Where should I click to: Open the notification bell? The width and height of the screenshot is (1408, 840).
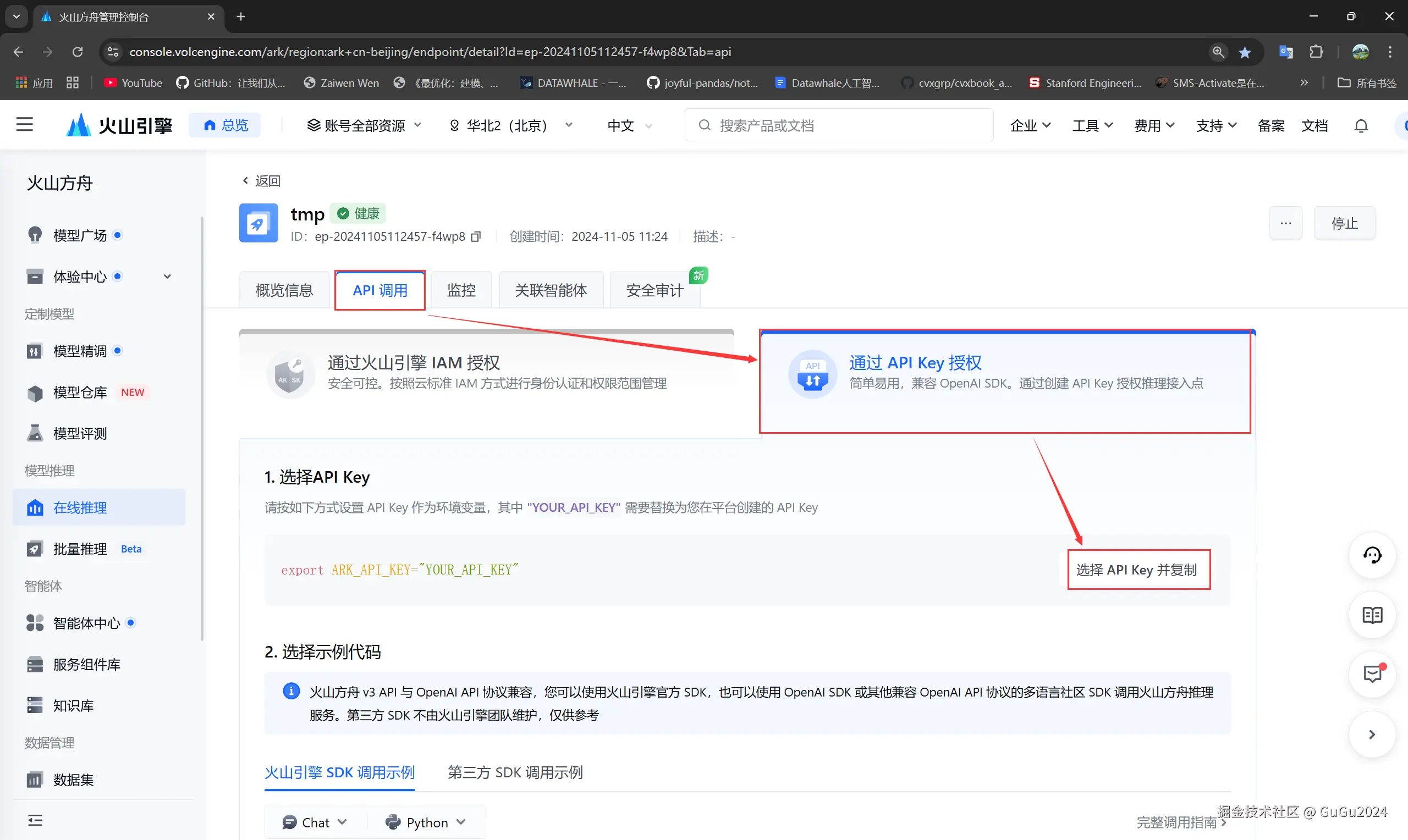[1361, 125]
